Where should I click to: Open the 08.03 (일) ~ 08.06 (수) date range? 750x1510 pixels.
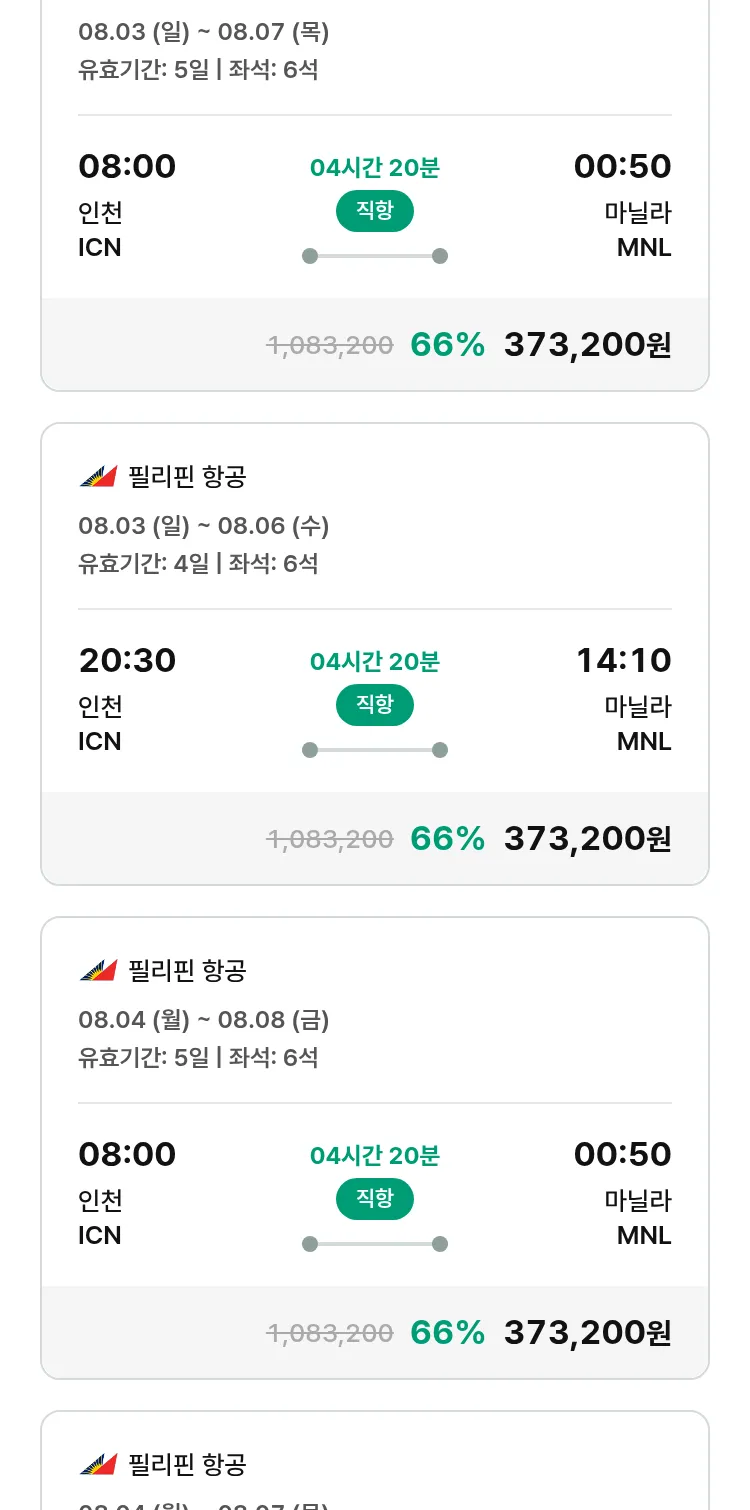click(x=204, y=526)
